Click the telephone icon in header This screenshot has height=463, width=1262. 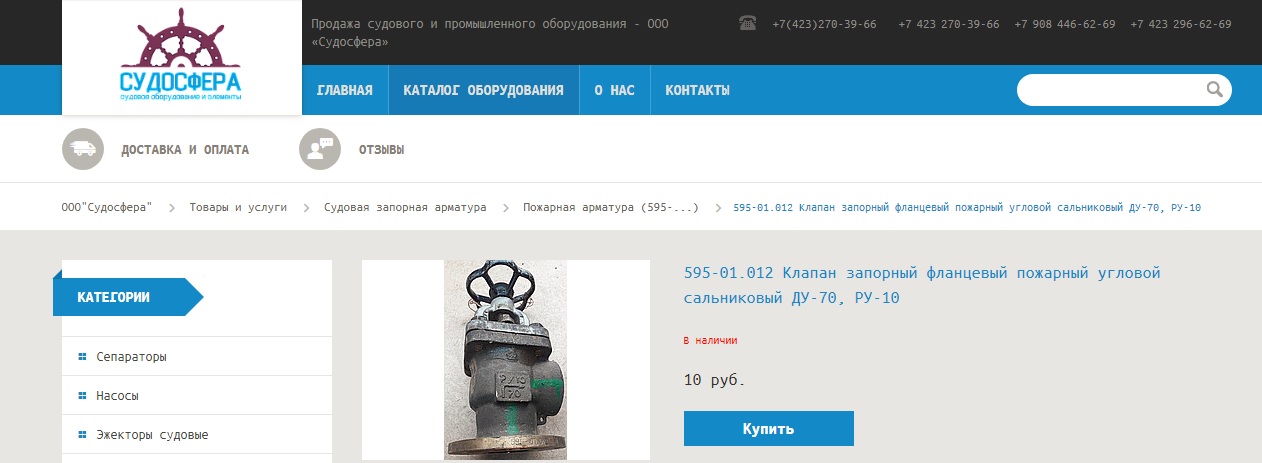(747, 23)
